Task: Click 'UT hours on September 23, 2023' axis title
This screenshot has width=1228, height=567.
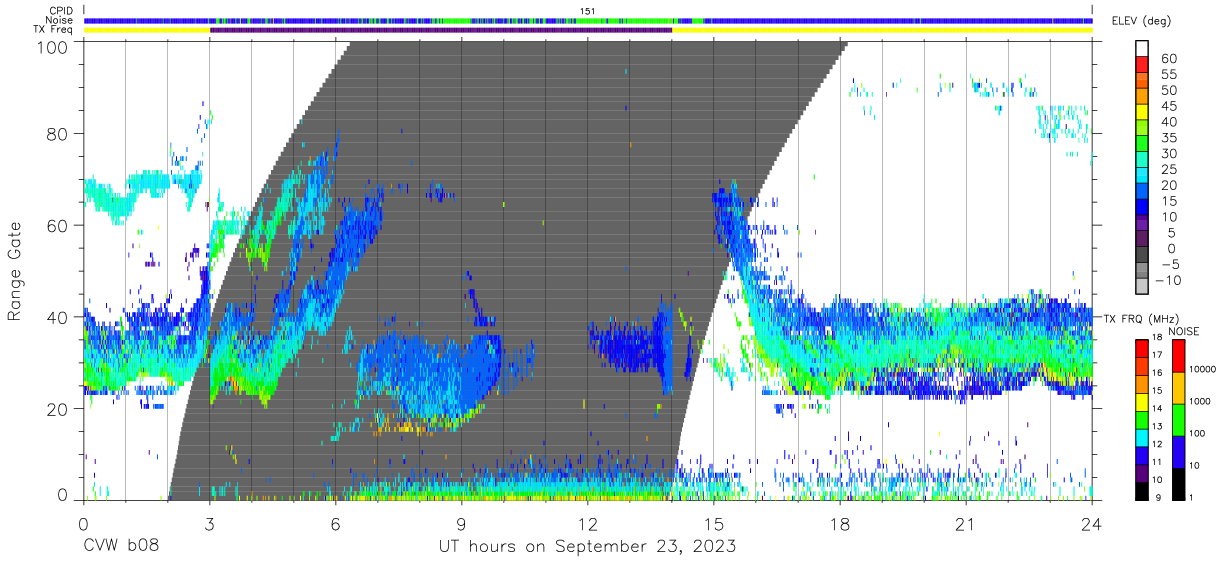Action: [x=588, y=547]
